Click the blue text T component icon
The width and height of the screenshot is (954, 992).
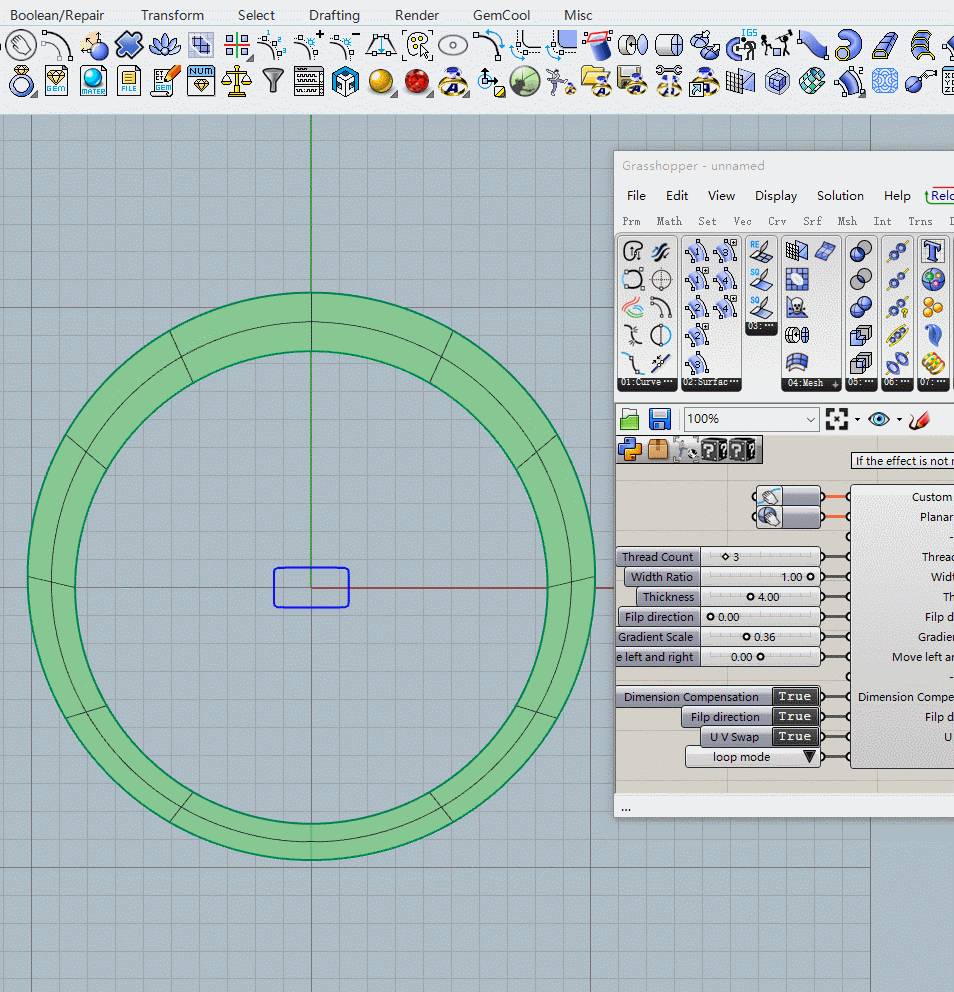pos(933,251)
